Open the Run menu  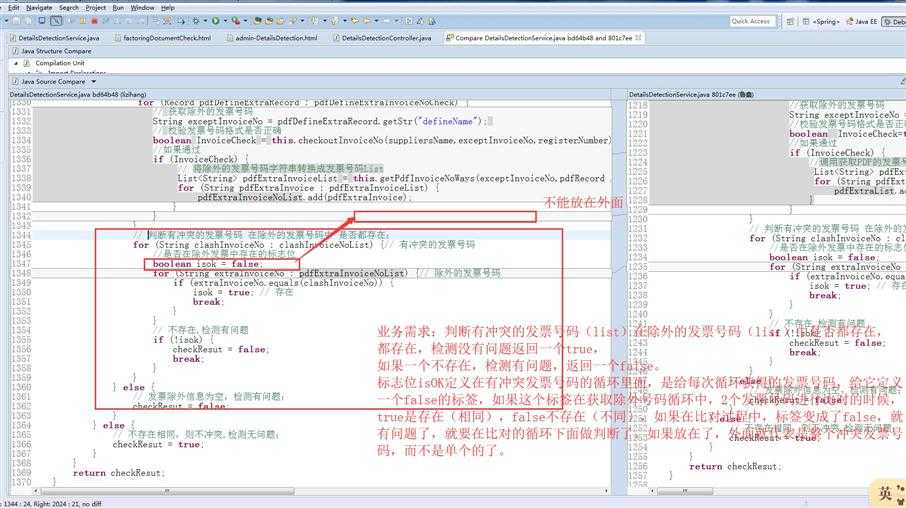pos(118,8)
